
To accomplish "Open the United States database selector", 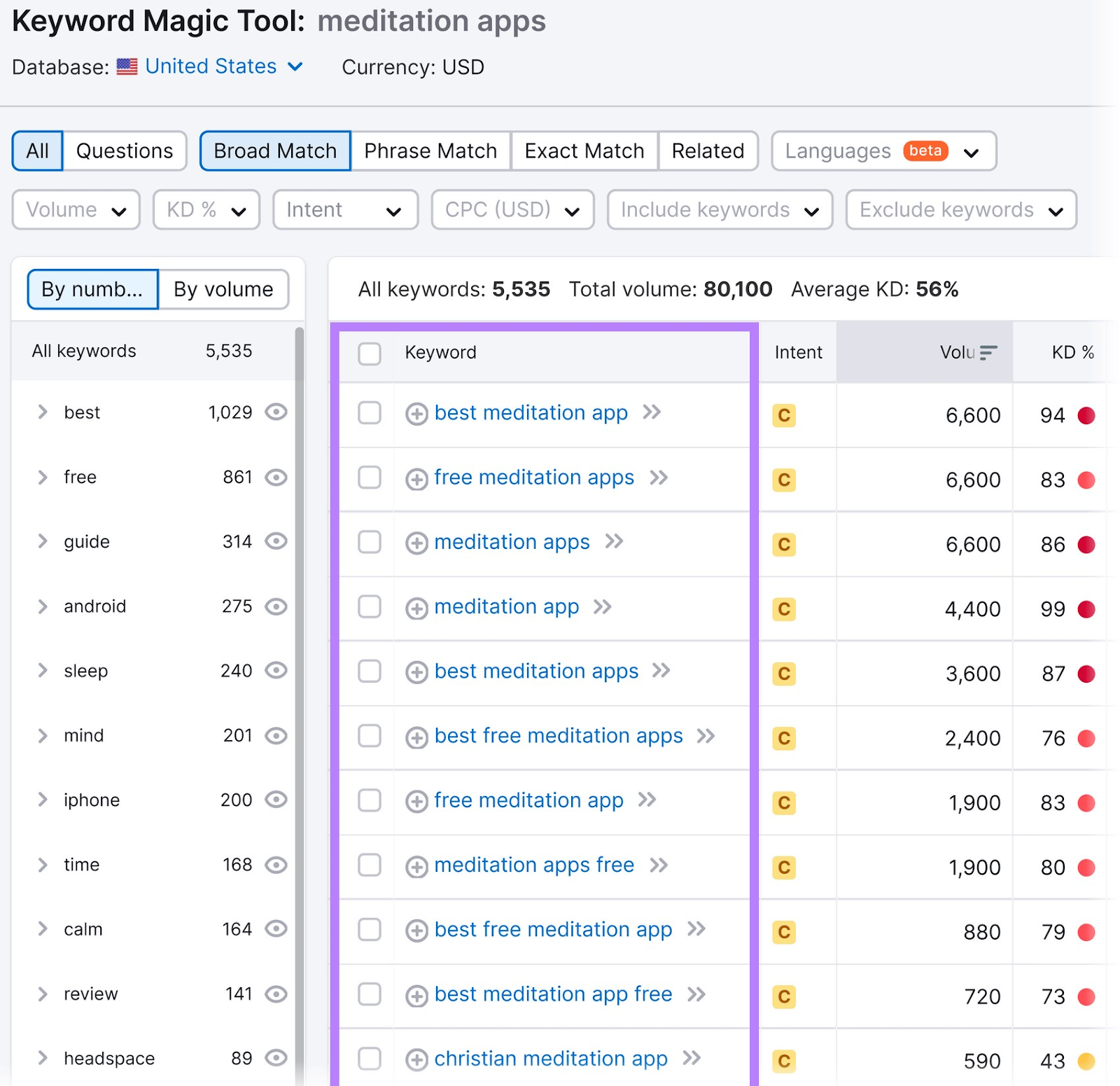I will (224, 67).
